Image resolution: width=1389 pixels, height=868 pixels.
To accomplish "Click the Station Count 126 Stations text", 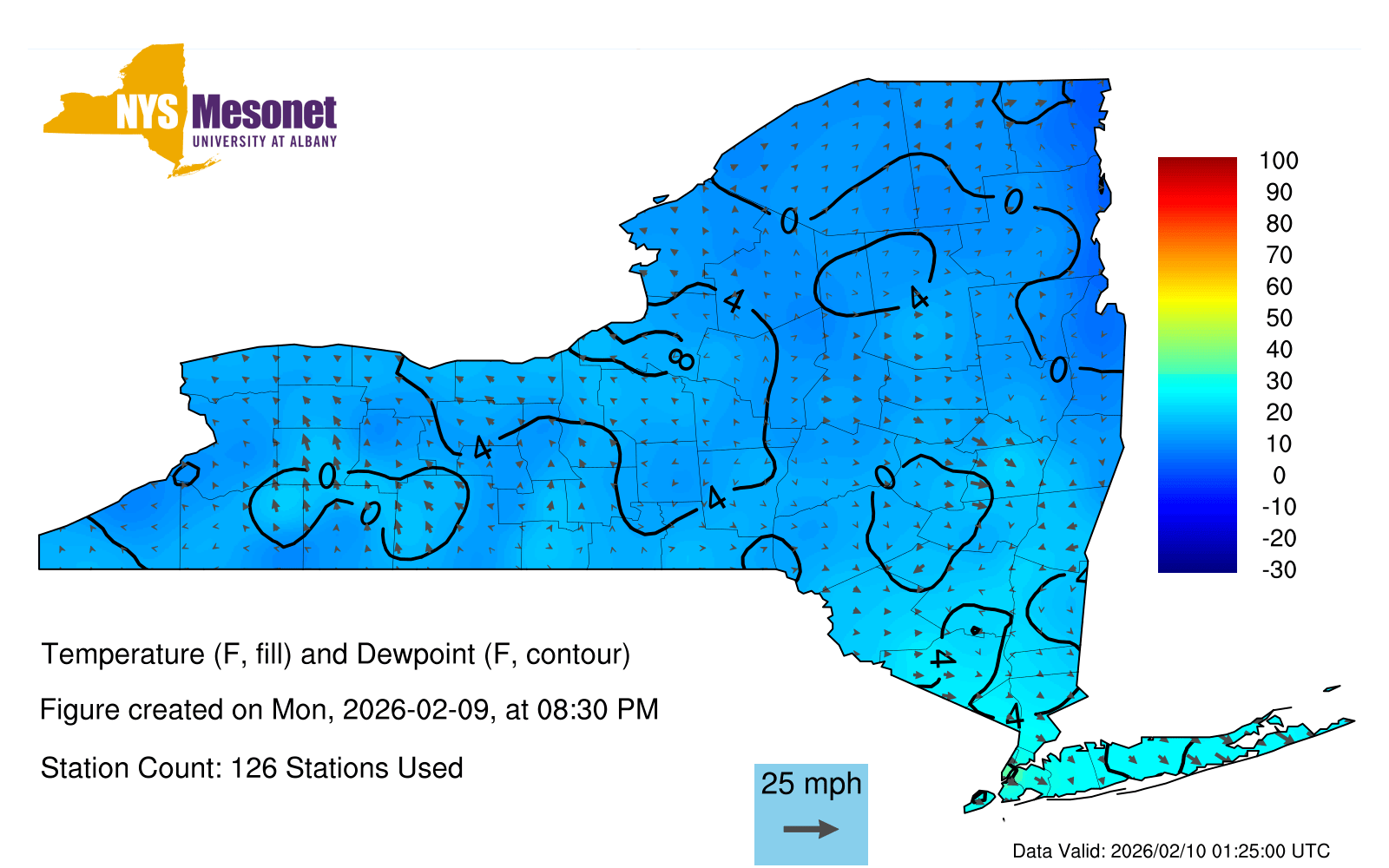I will (252, 768).
